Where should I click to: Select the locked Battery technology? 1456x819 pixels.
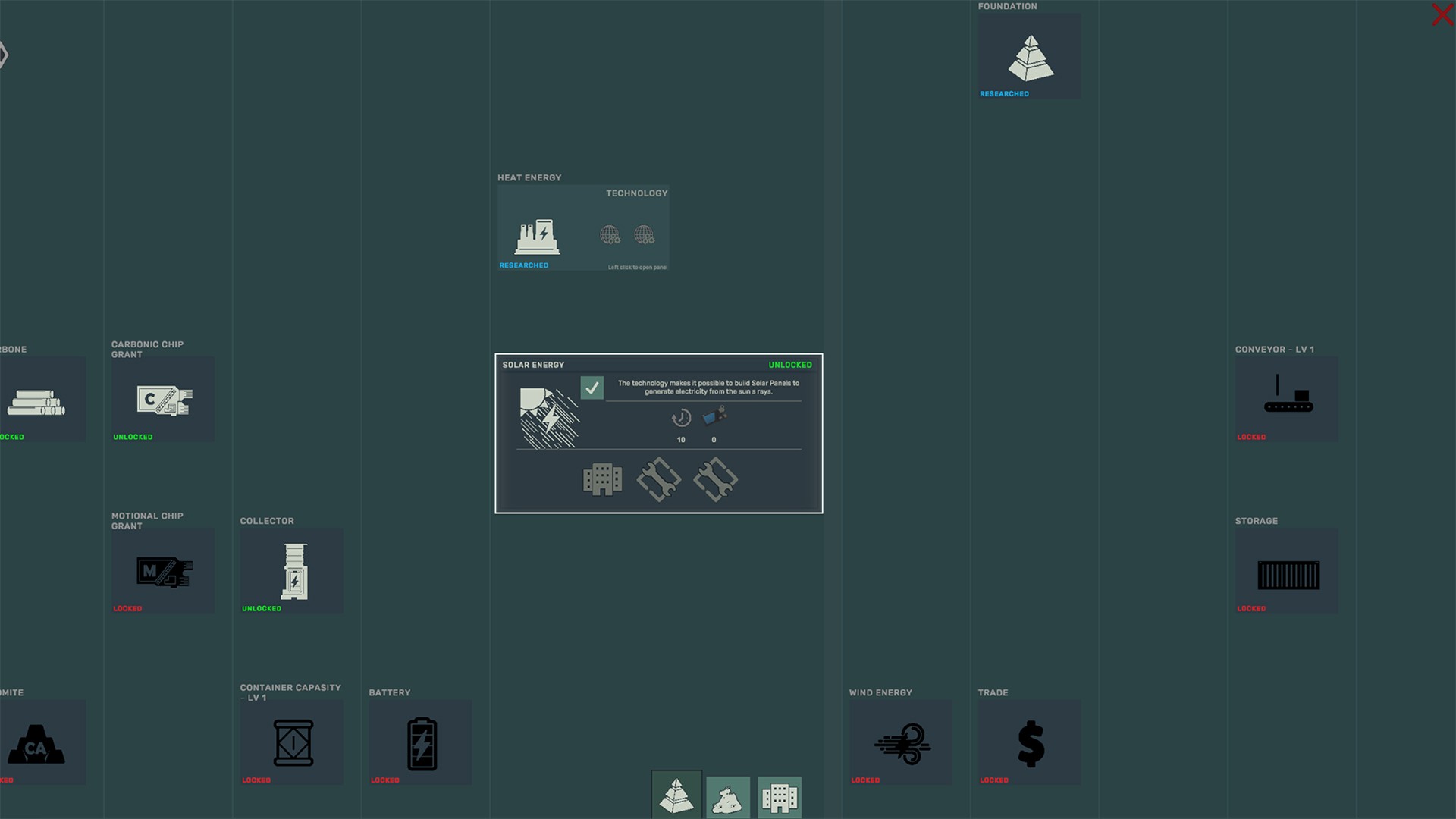[x=422, y=743]
